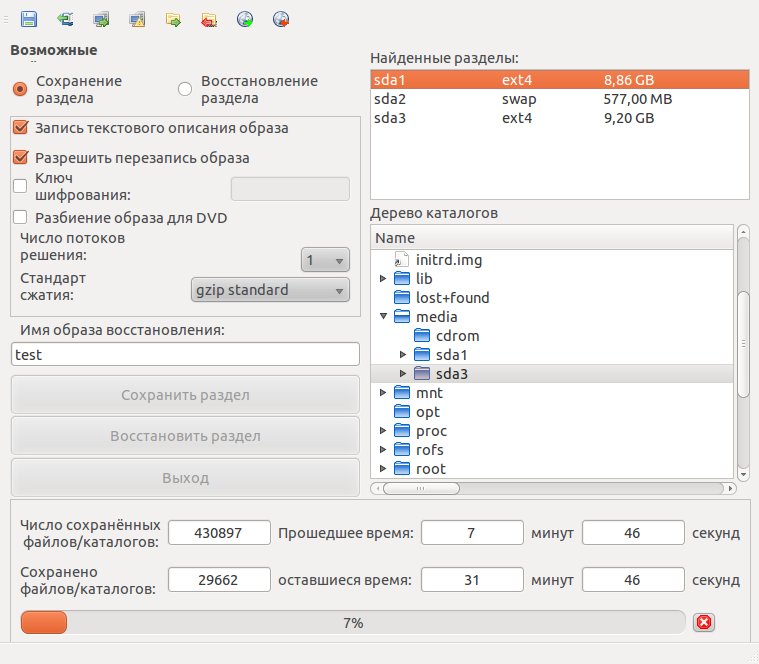The width and height of the screenshot is (759, 664).
Task: Cancel the backup with the red X icon
Action: pos(704,622)
